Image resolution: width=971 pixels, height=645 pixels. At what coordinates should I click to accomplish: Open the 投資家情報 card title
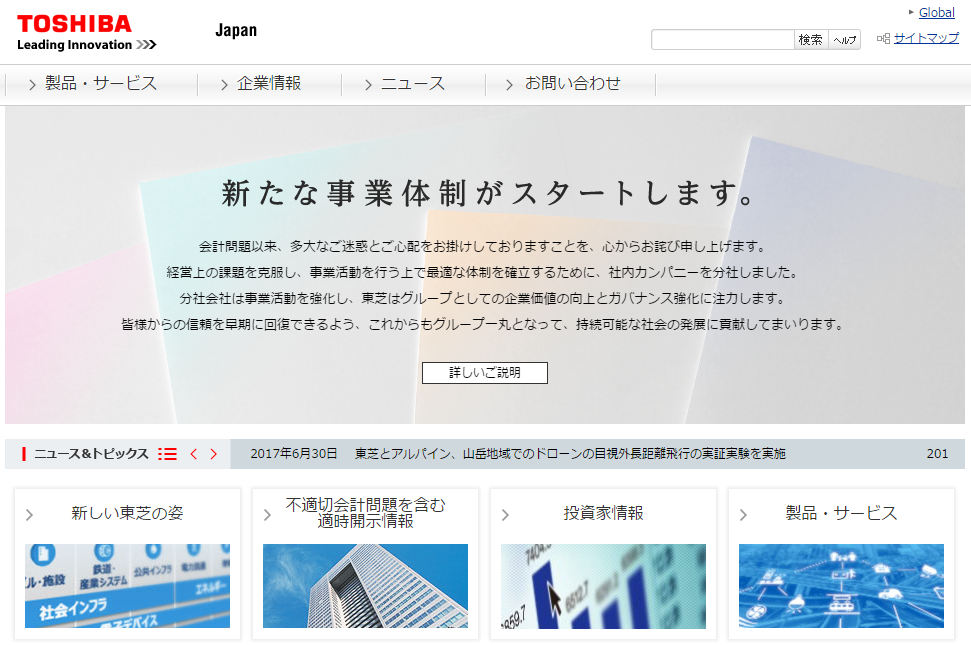(603, 513)
